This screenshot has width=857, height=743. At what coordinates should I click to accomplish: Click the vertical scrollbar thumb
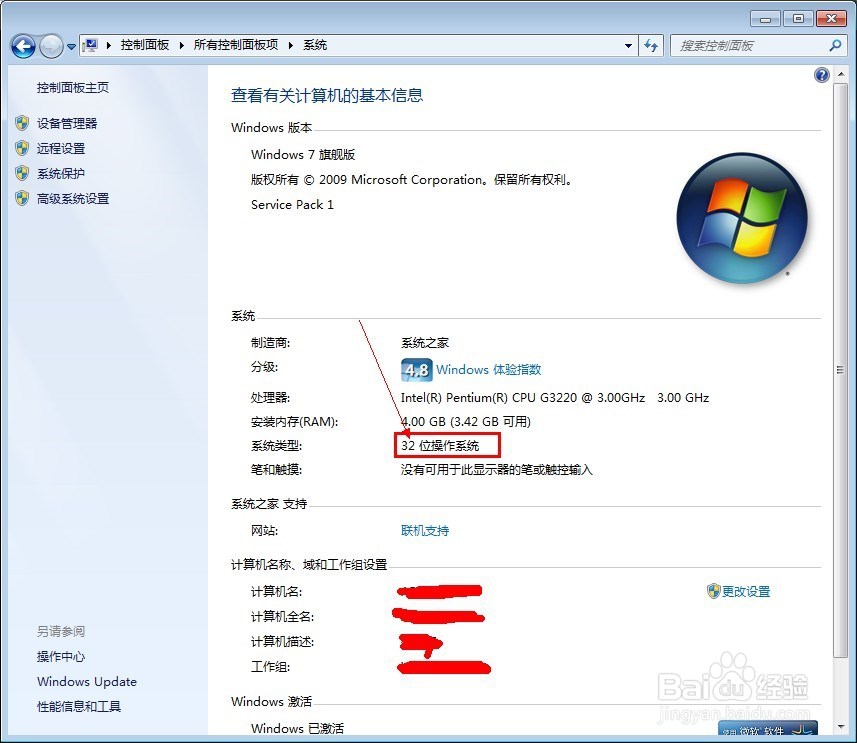[840, 370]
